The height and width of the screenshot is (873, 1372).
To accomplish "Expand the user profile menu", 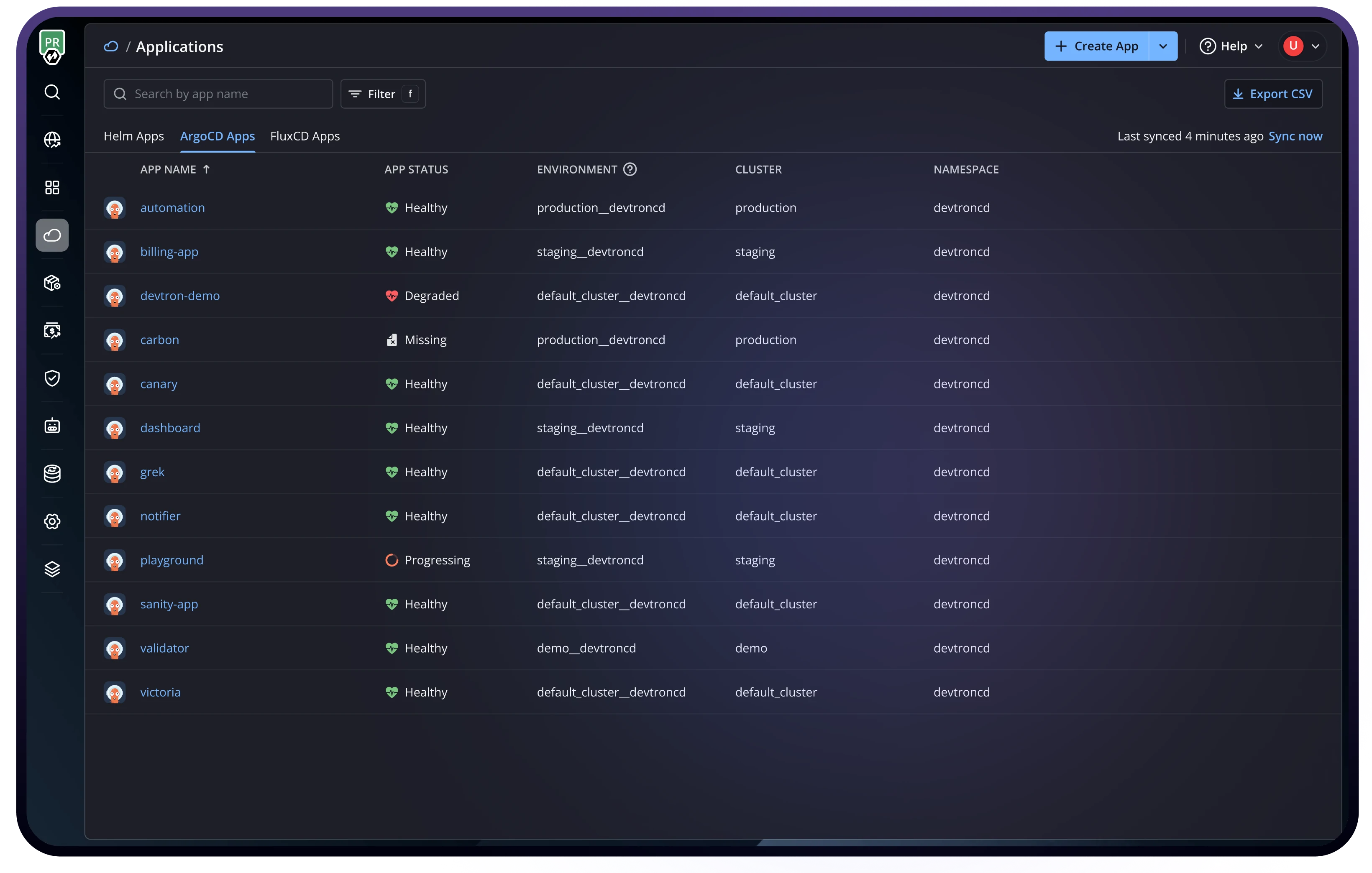I will (x=1303, y=46).
